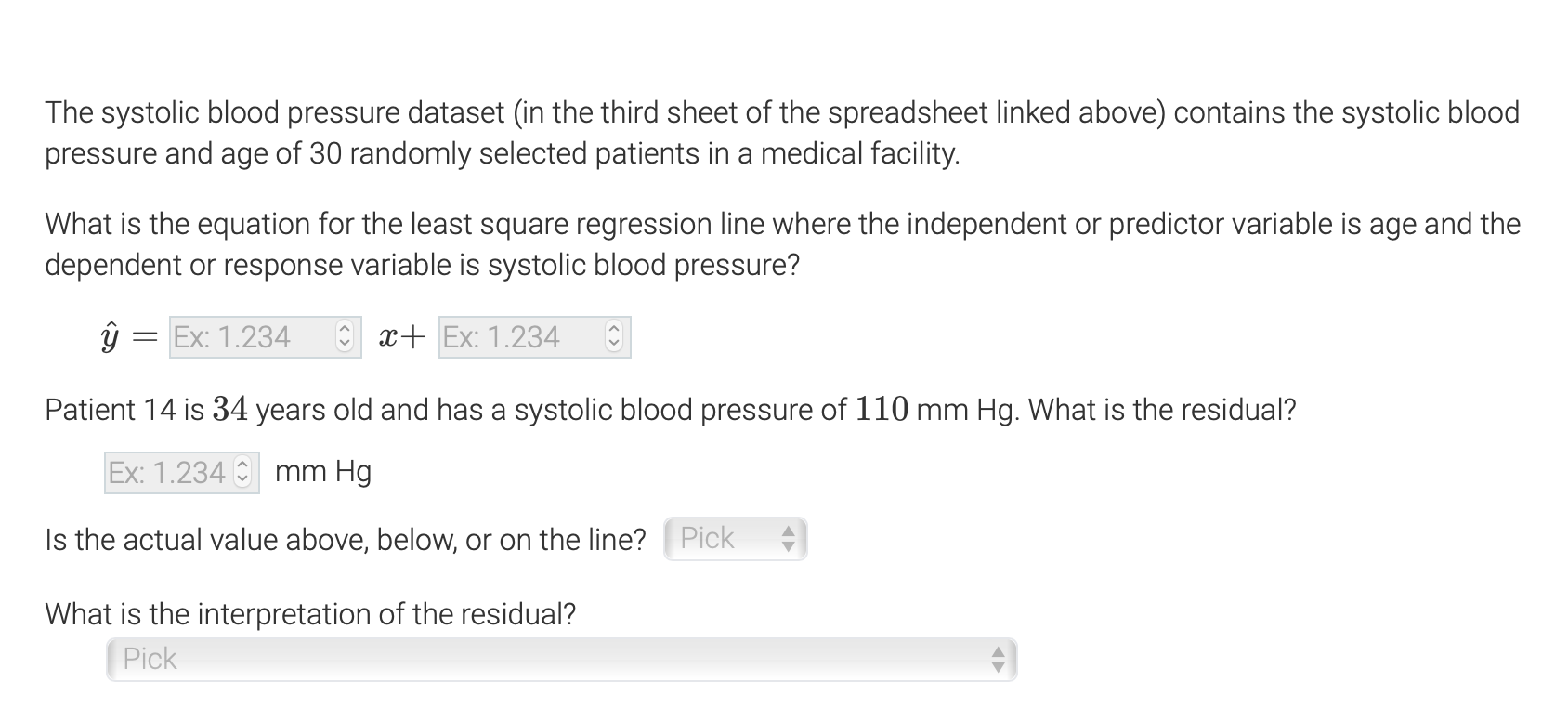Click the slope increment arrow in equation
The height and width of the screenshot is (721, 1568).
pyautogui.click(x=344, y=331)
